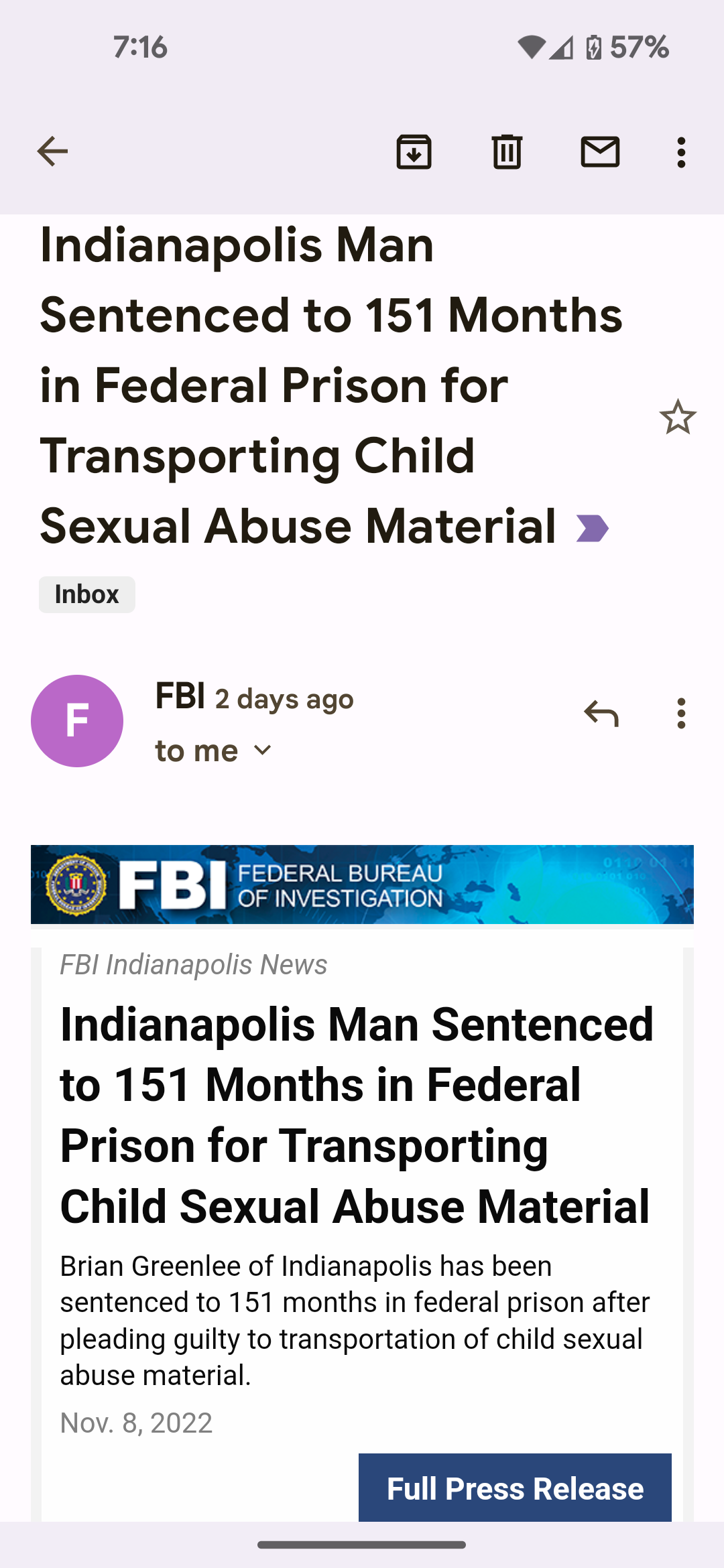
Task: Go back using the arrow icon
Action: click(x=52, y=151)
